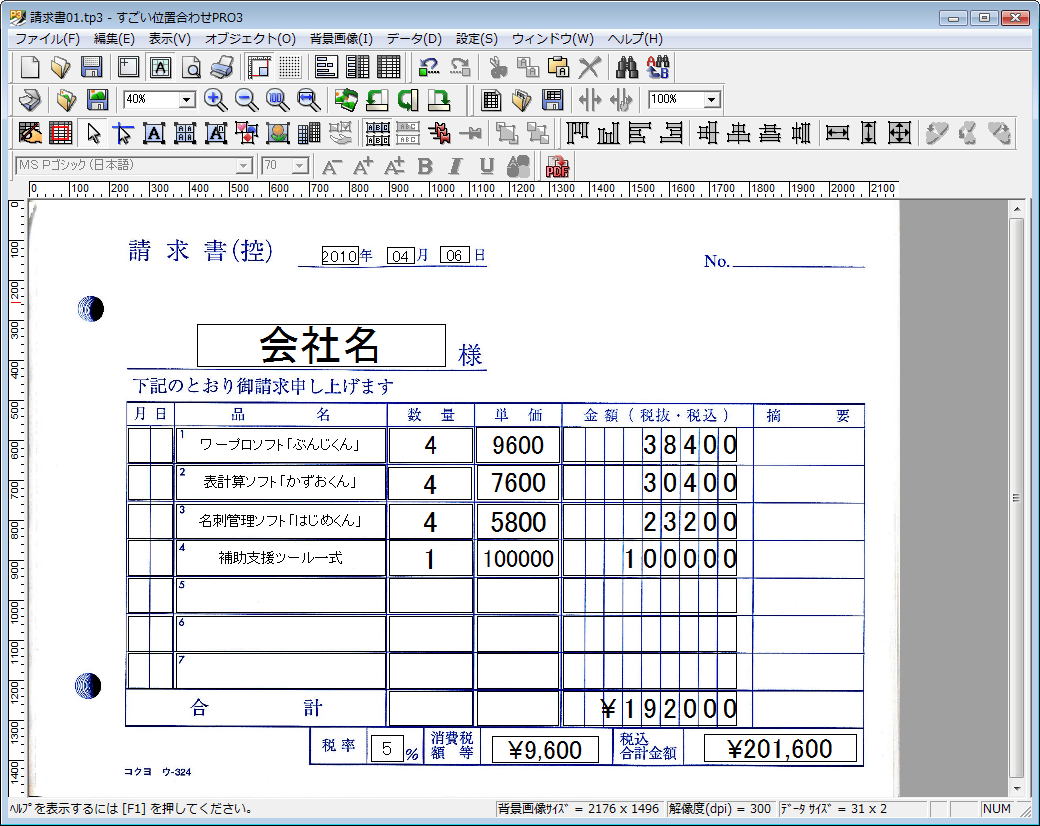Click the vertical scrollbar down arrow
This screenshot has width=1040, height=826.
[x=1016, y=787]
